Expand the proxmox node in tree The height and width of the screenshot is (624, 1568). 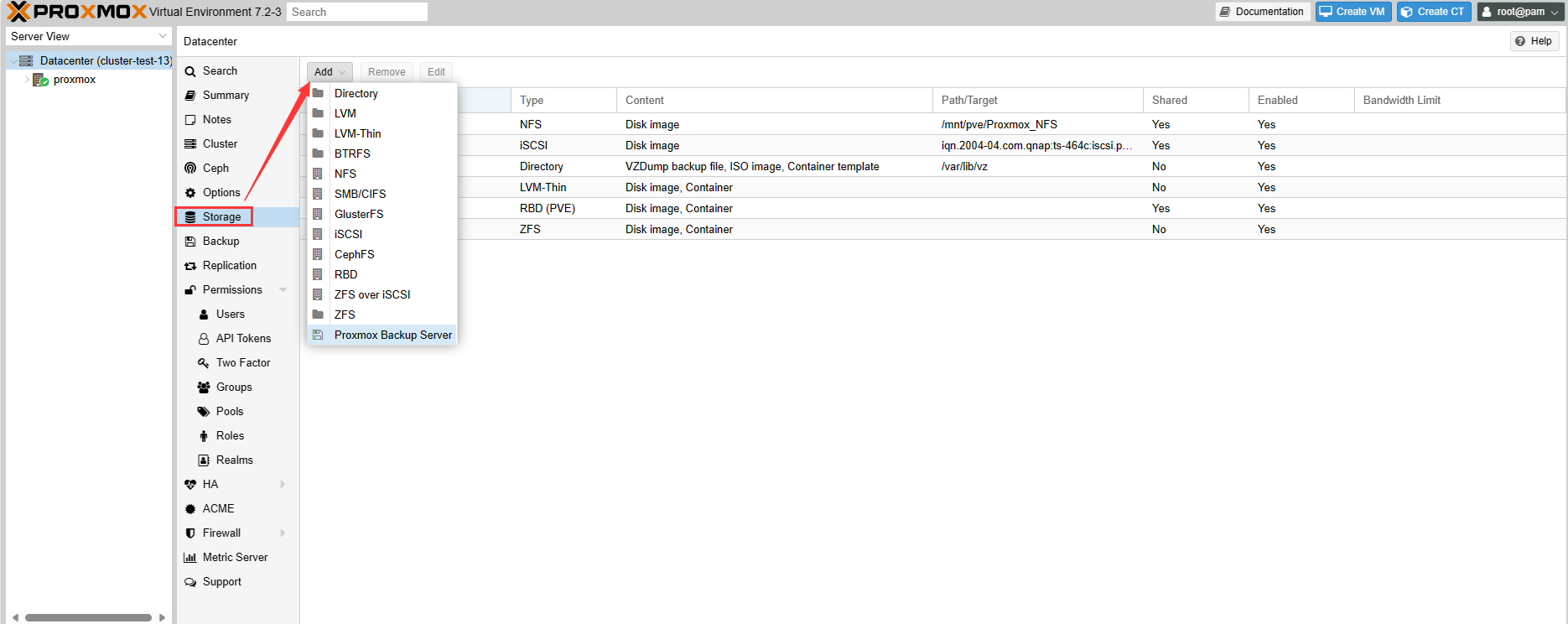click(27, 80)
